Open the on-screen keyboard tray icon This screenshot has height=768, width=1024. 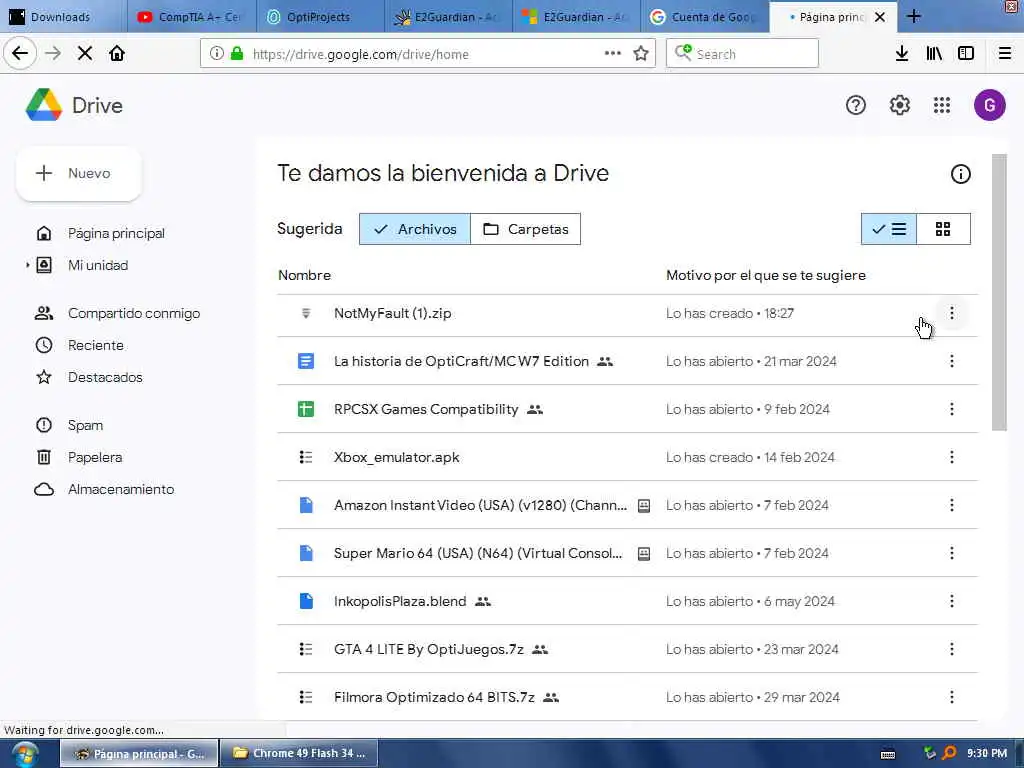pos(888,754)
